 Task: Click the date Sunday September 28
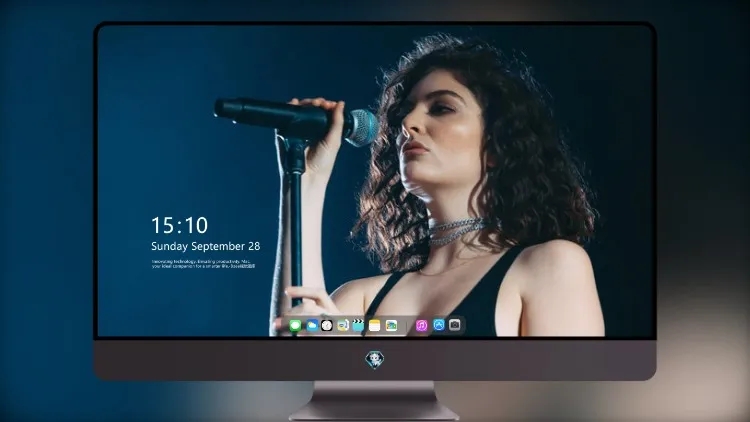click(x=206, y=246)
